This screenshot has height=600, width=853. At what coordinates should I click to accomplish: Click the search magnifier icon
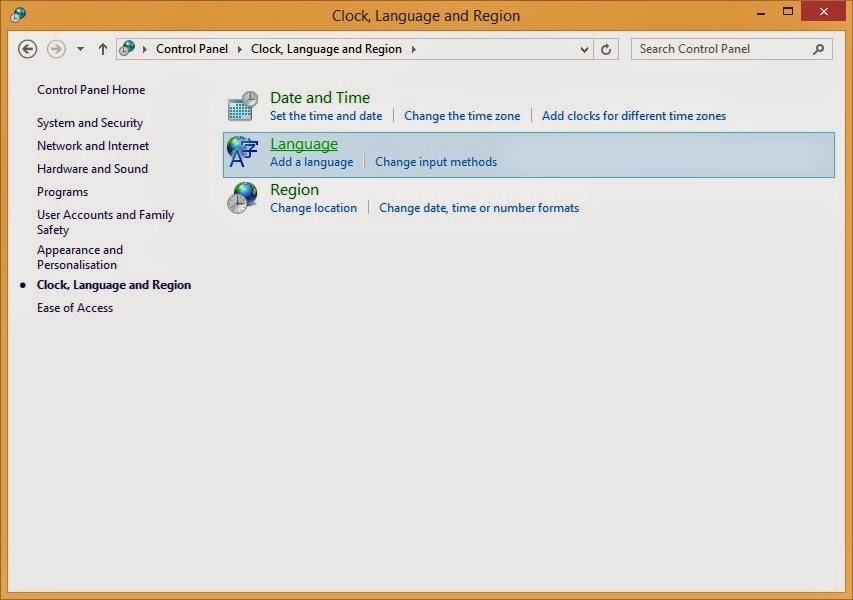817,48
